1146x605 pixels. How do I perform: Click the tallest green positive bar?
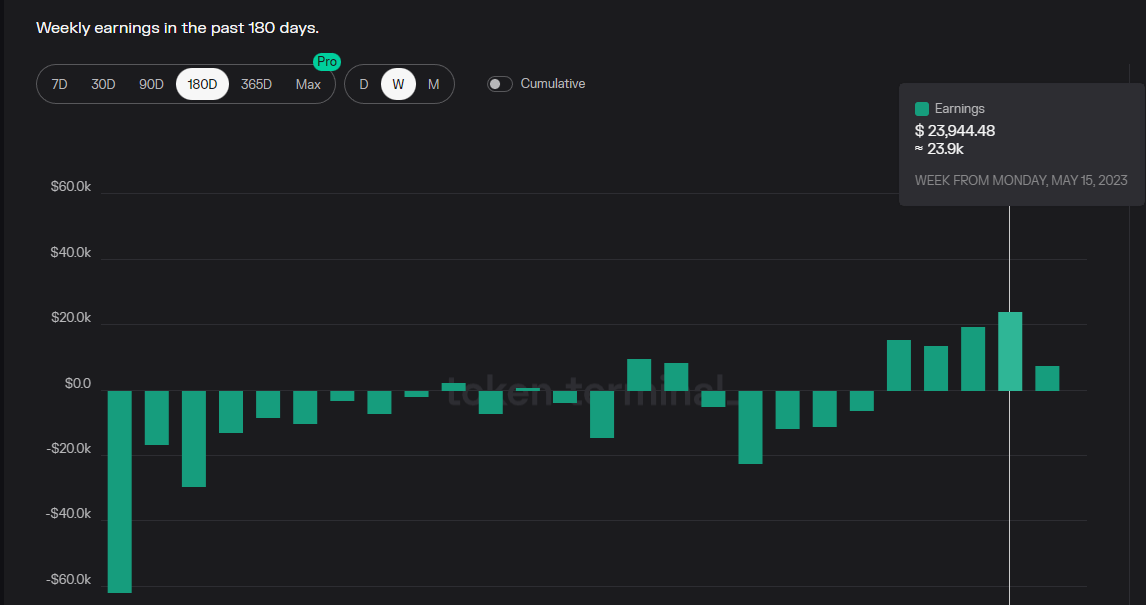(x=1010, y=350)
